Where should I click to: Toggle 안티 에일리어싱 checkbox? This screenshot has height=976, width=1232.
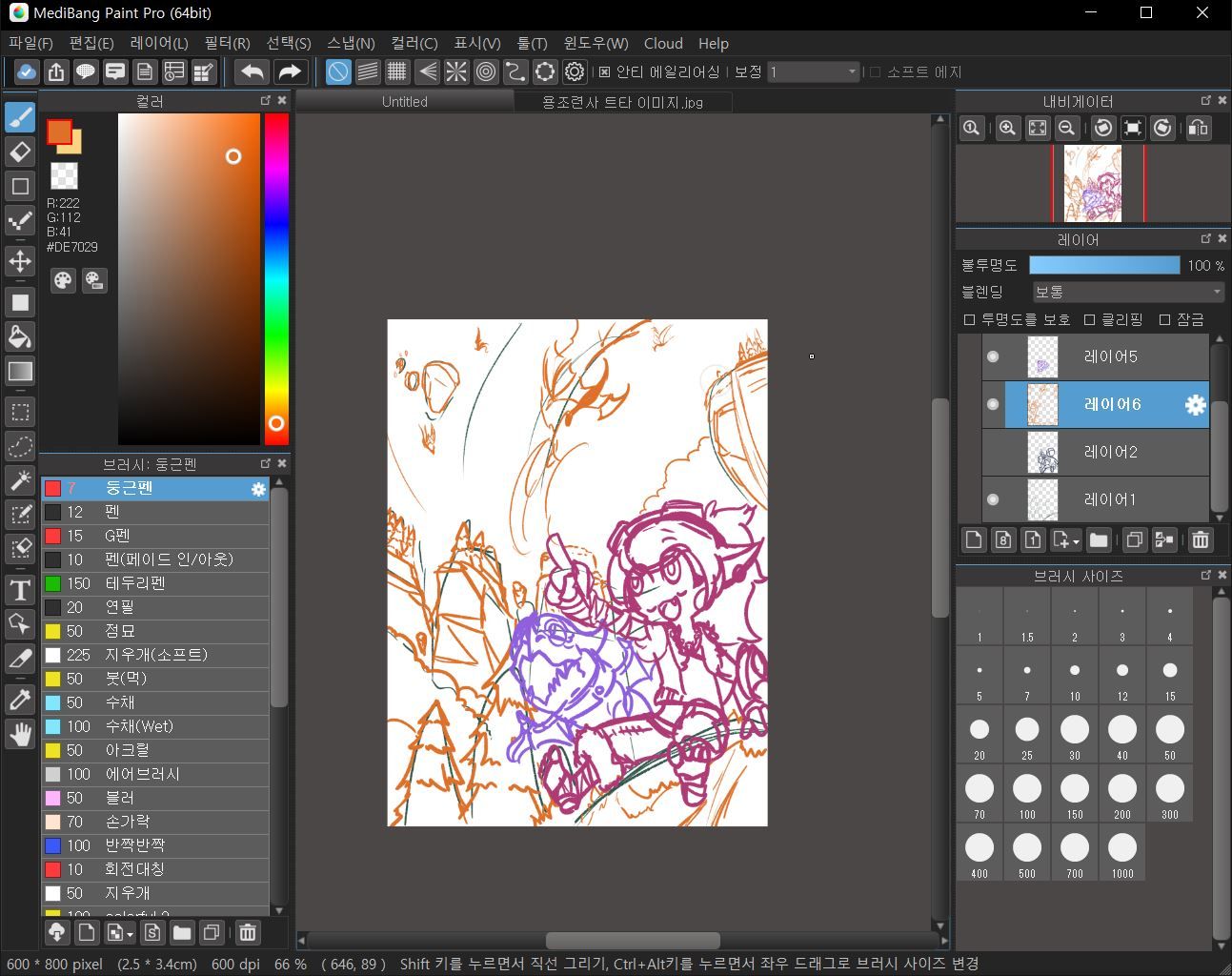point(604,71)
